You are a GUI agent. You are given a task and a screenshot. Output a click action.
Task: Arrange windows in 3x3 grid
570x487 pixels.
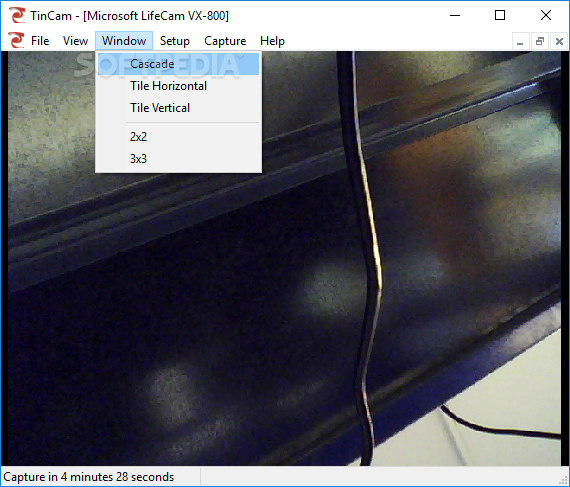[178, 158]
